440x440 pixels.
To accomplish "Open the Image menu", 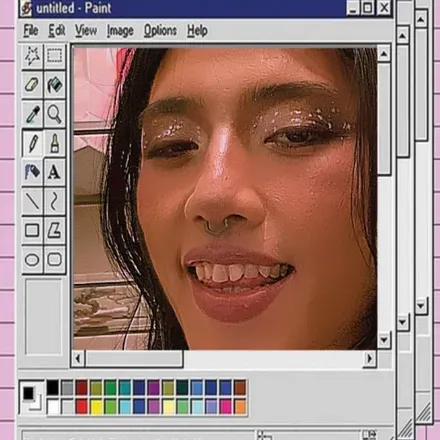I will 120,31.
